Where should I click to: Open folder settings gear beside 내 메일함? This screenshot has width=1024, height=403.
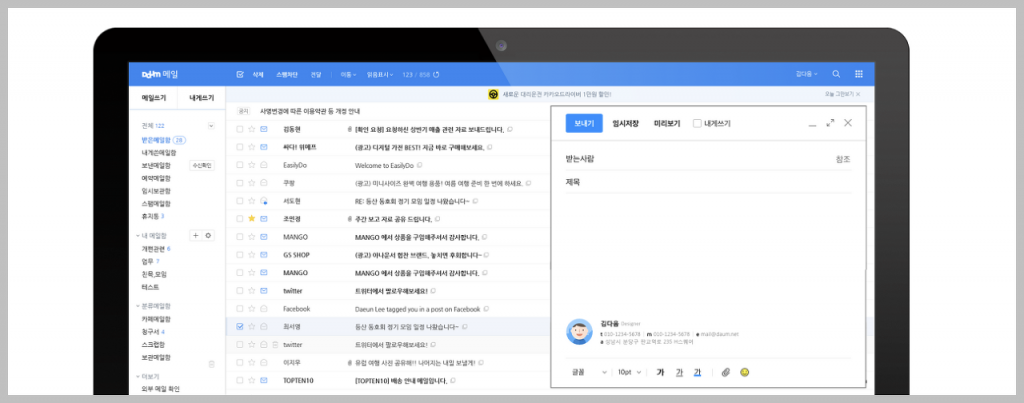208,236
